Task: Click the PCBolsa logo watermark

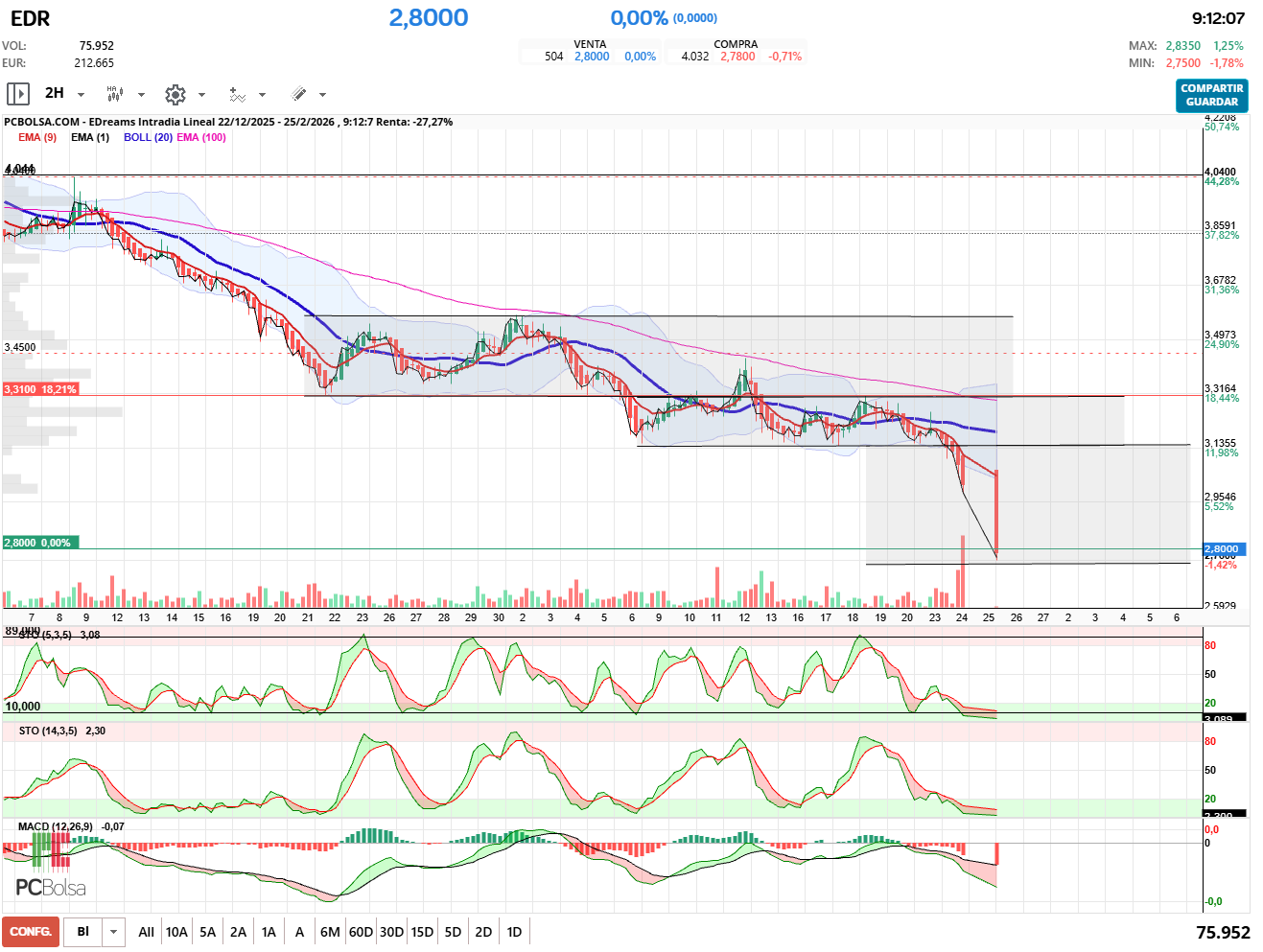Action: (51, 888)
